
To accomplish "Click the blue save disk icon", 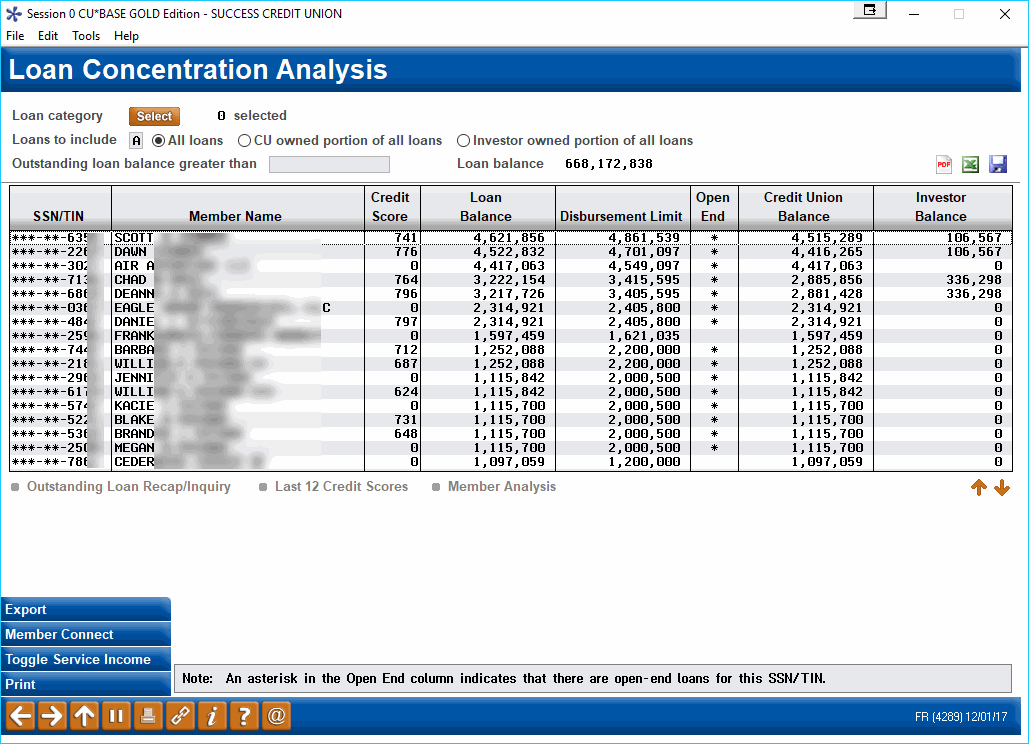I will (998, 164).
